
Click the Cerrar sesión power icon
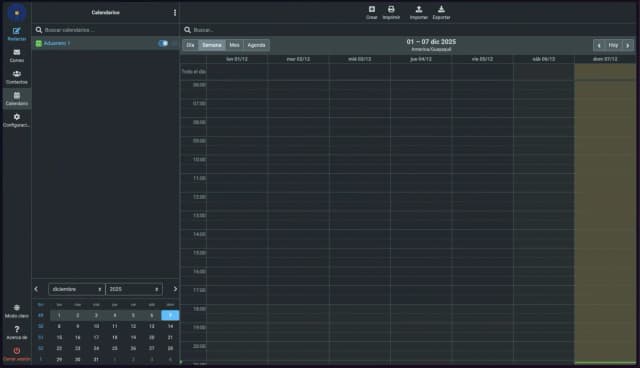pos(16,350)
